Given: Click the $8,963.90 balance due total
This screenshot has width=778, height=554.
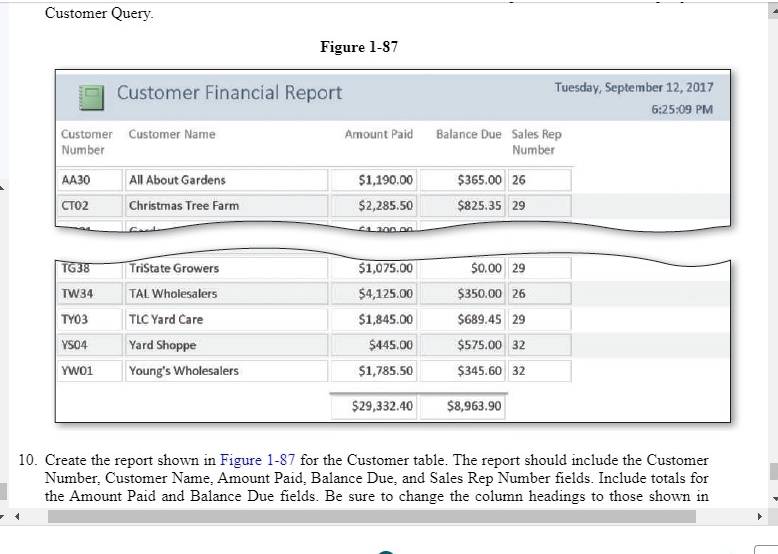Looking at the screenshot, I should pos(462,407).
